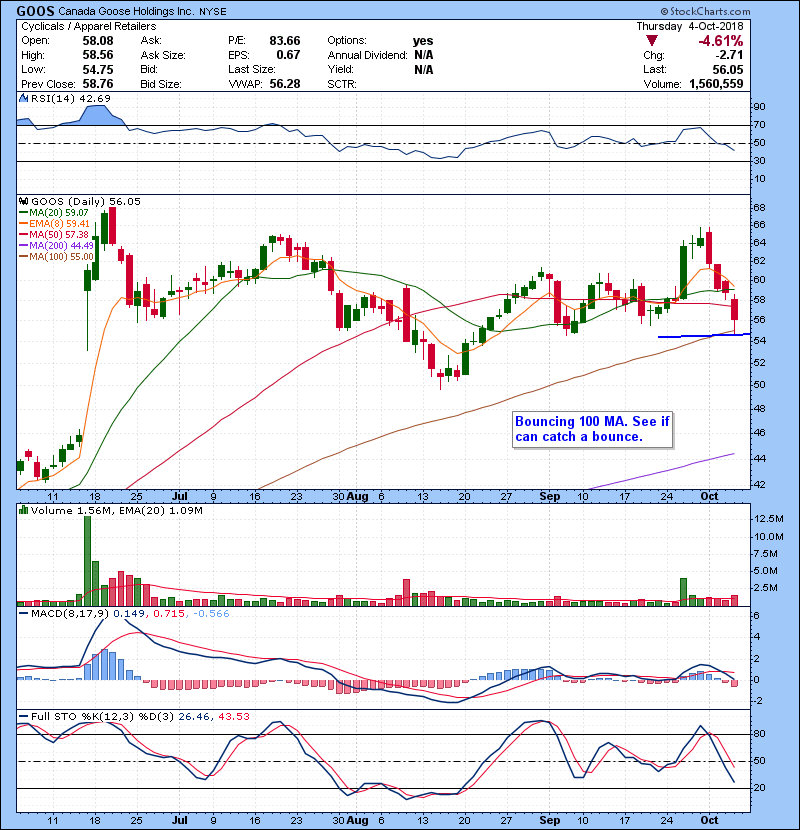800x830 pixels.
Task: Click the GOOS (Daily) 56.05 price label
Action: [x=86, y=202]
